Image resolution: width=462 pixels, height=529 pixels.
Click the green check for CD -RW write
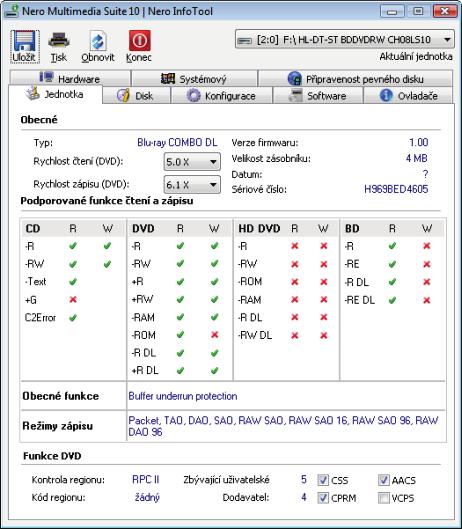click(107, 264)
